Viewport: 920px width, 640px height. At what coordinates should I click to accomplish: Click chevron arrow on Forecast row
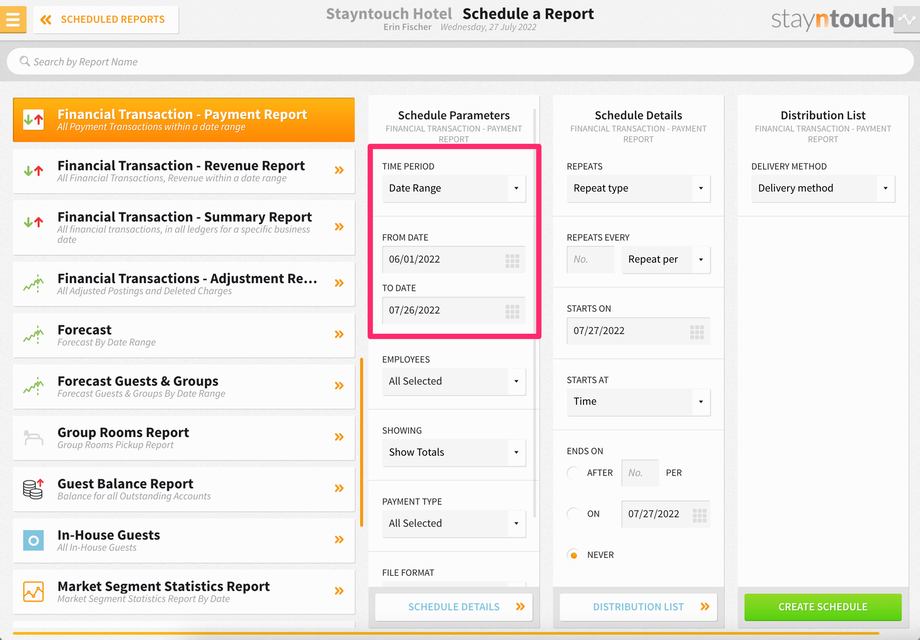tap(339, 334)
